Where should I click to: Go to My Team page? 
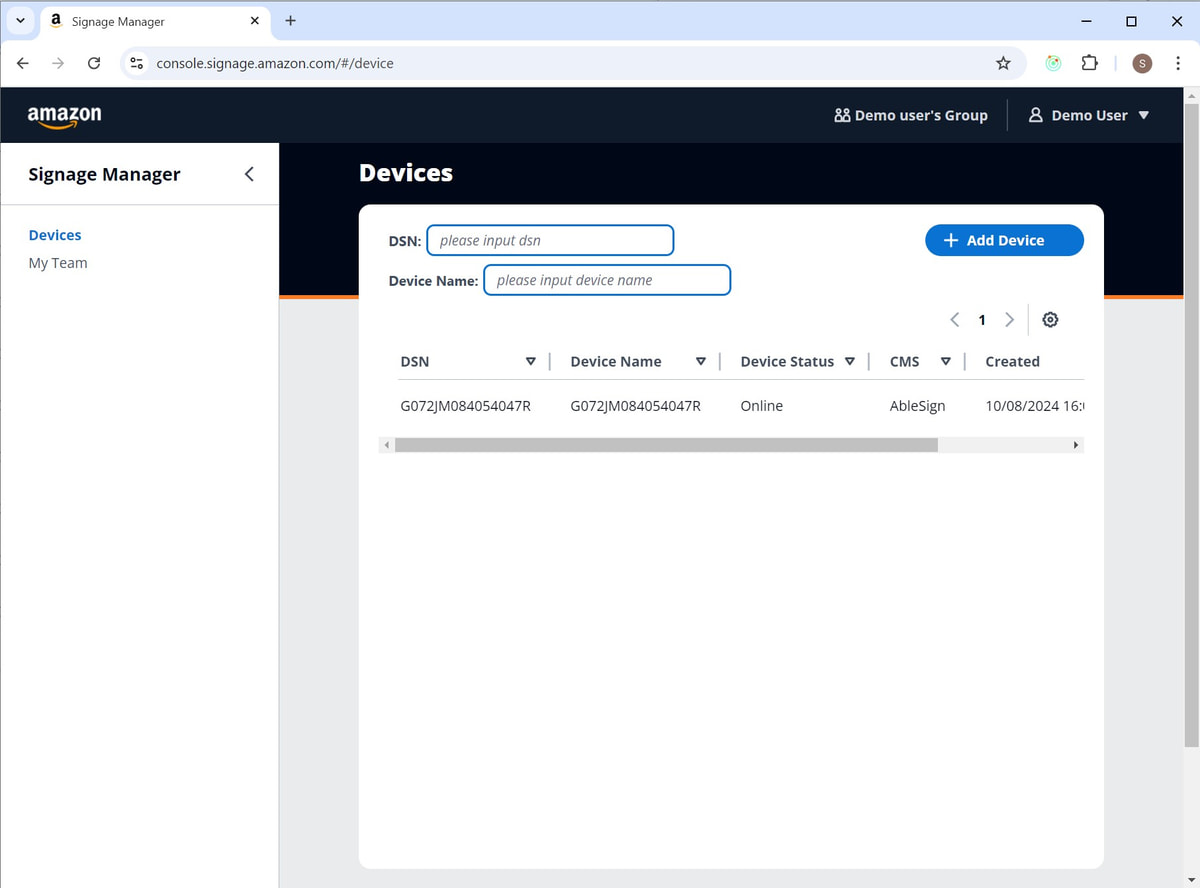[x=58, y=263]
